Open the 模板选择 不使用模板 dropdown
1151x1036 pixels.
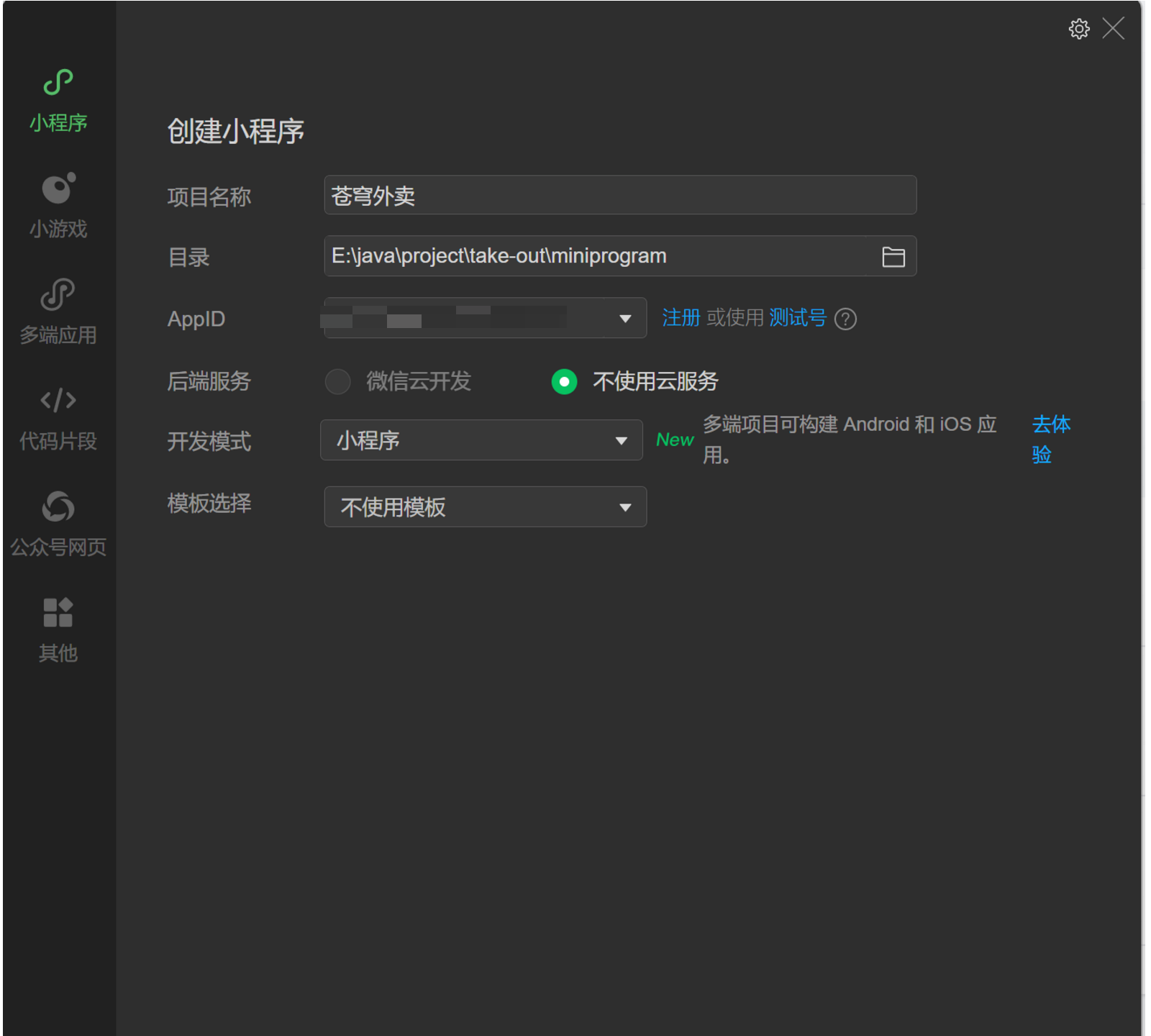[485, 507]
